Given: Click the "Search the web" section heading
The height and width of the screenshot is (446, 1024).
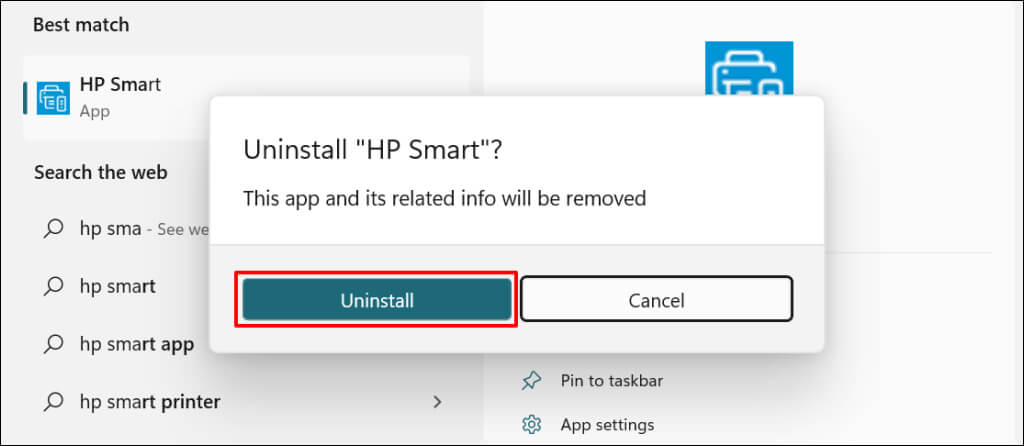Looking at the screenshot, I should pyautogui.click(x=100, y=172).
